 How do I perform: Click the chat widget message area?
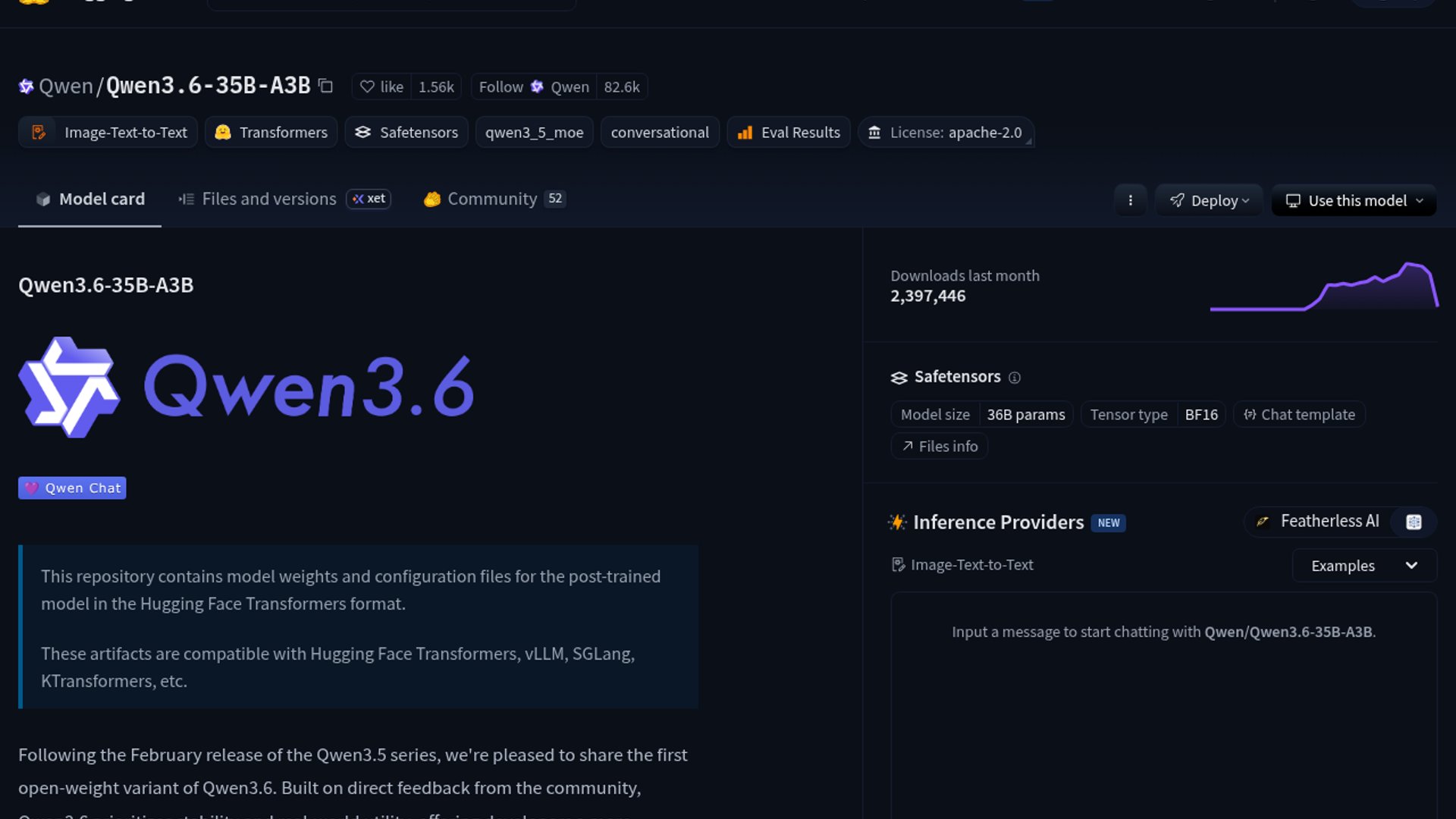tap(1163, 705)
